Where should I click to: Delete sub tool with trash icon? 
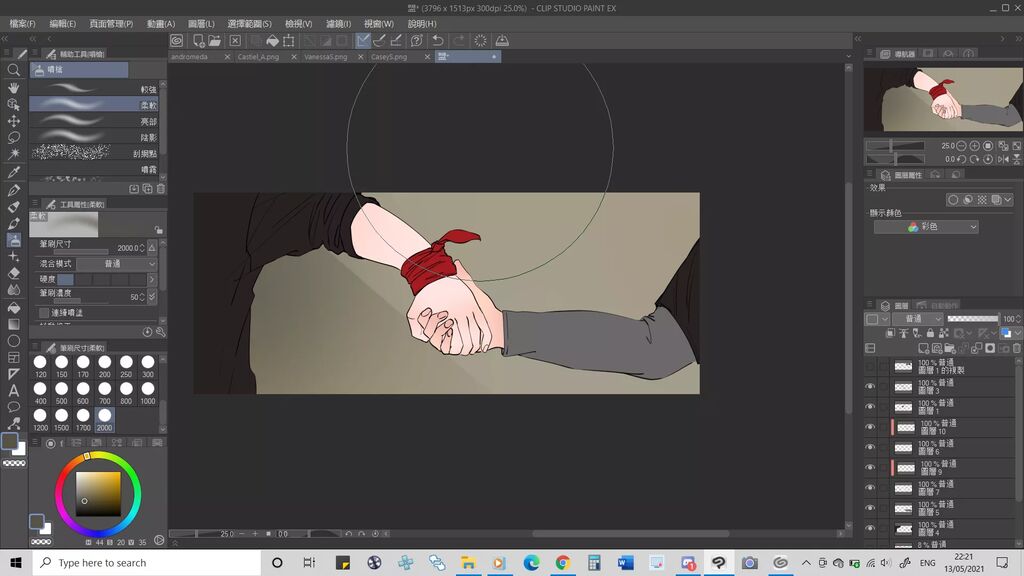click(161, 189)
